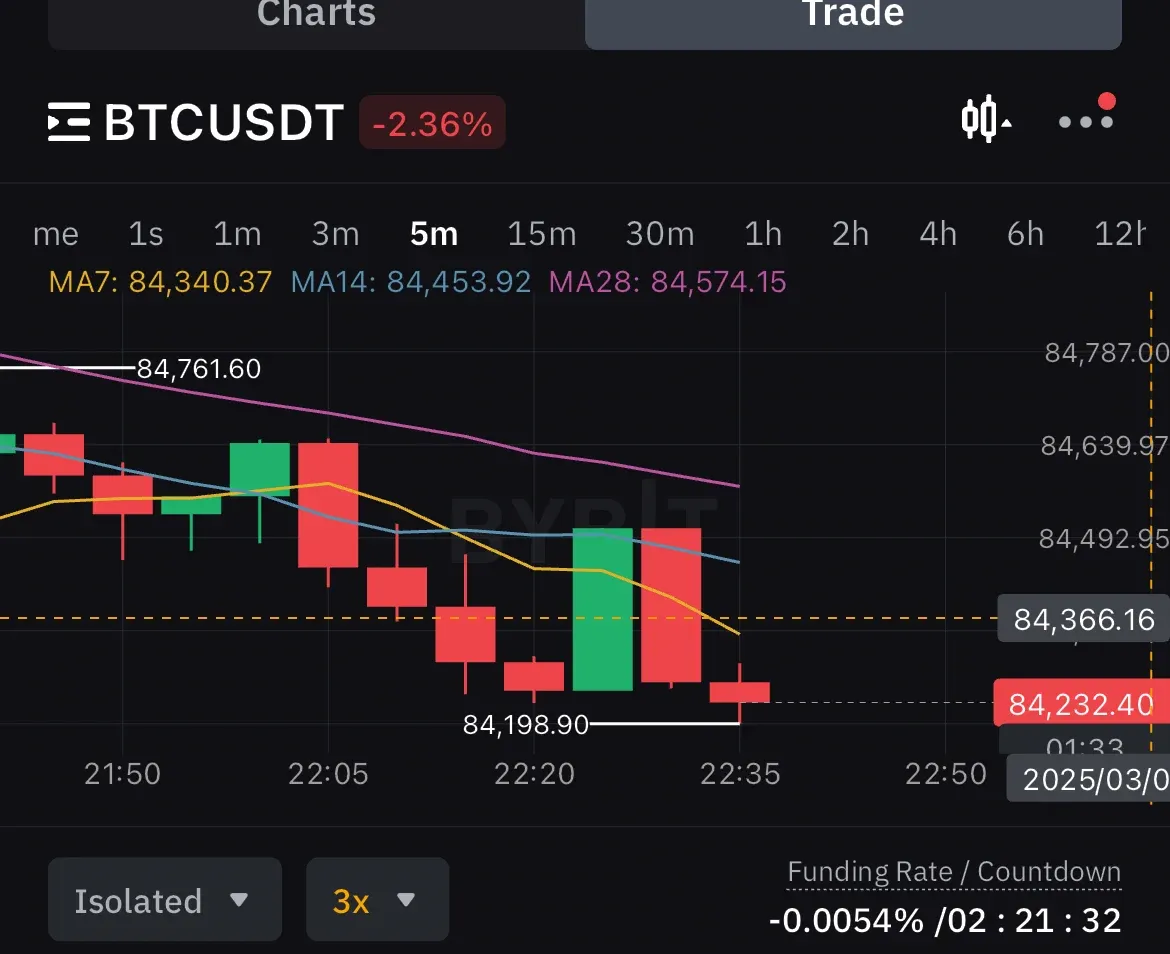Click the current price tag 84,232.40
Screen dimensions: 1170x954
coord(1080,704)
